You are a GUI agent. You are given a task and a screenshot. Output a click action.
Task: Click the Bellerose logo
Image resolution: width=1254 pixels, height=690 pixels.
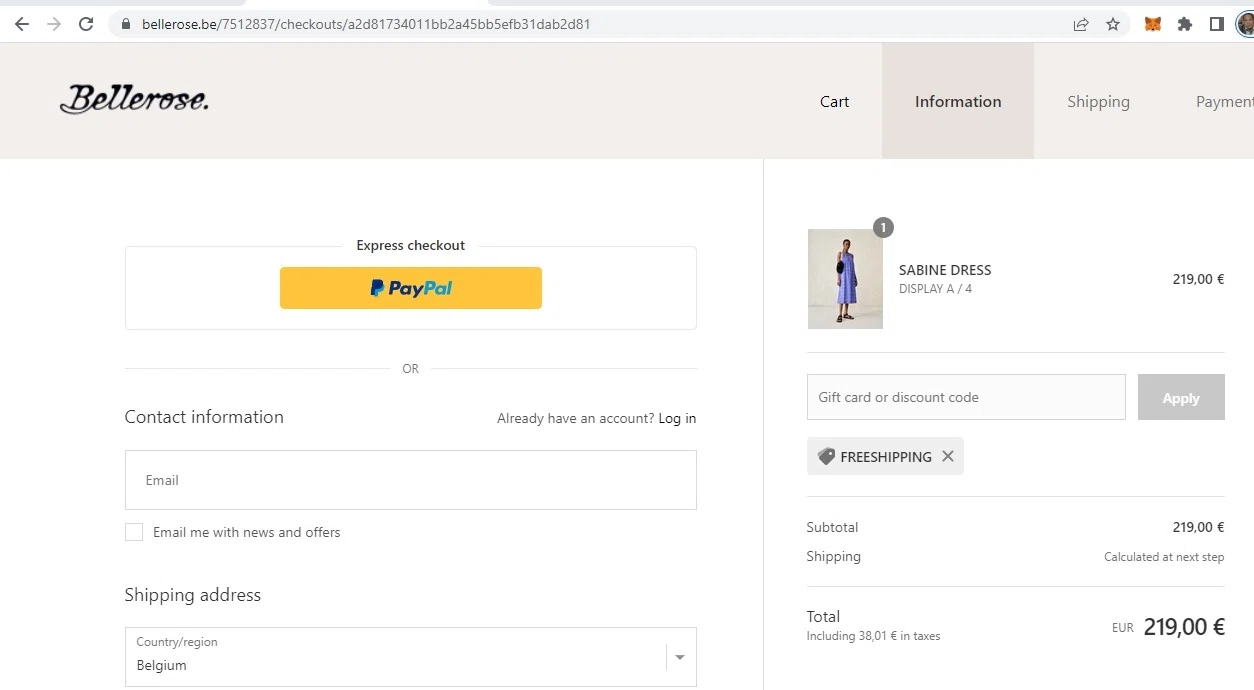pos(134,99)
